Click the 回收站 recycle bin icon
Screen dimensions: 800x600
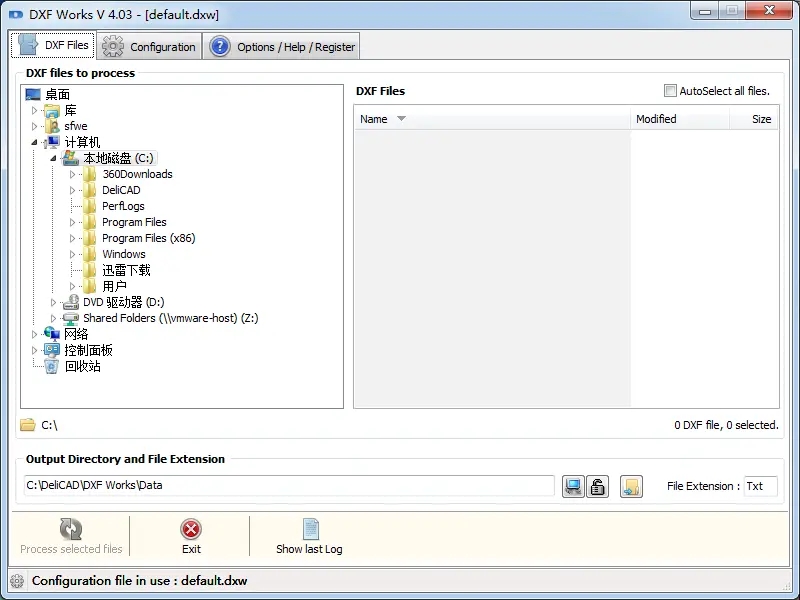pos(52,366)
